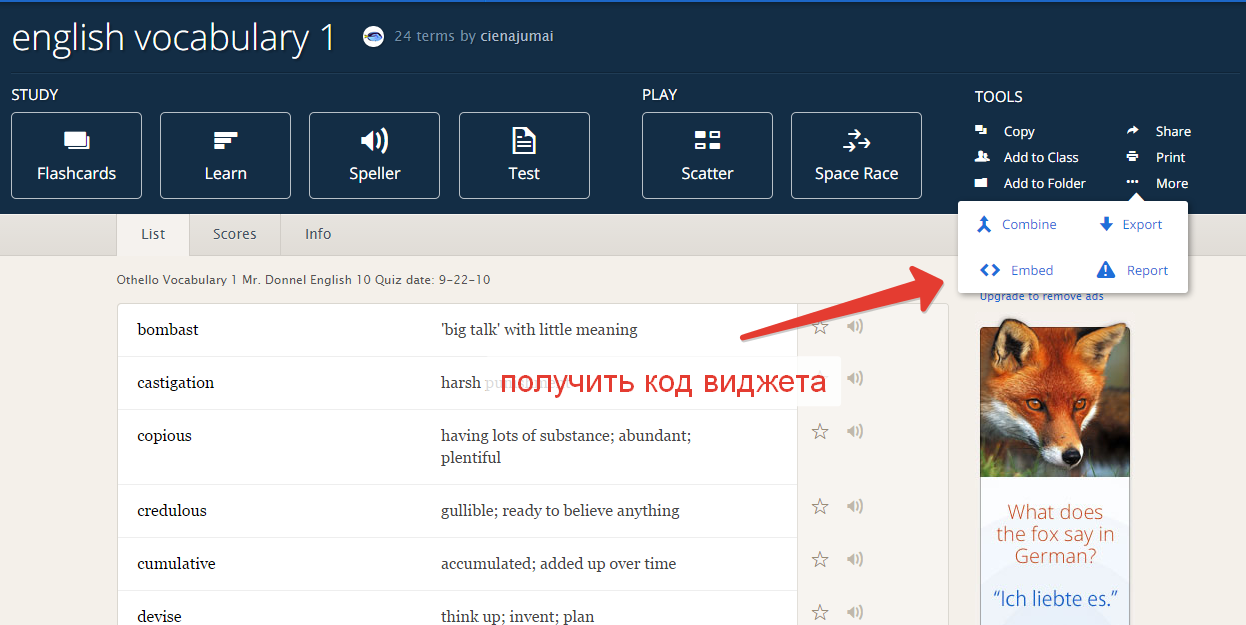
Task: Open the Test mode
Action: pos(524,155)
